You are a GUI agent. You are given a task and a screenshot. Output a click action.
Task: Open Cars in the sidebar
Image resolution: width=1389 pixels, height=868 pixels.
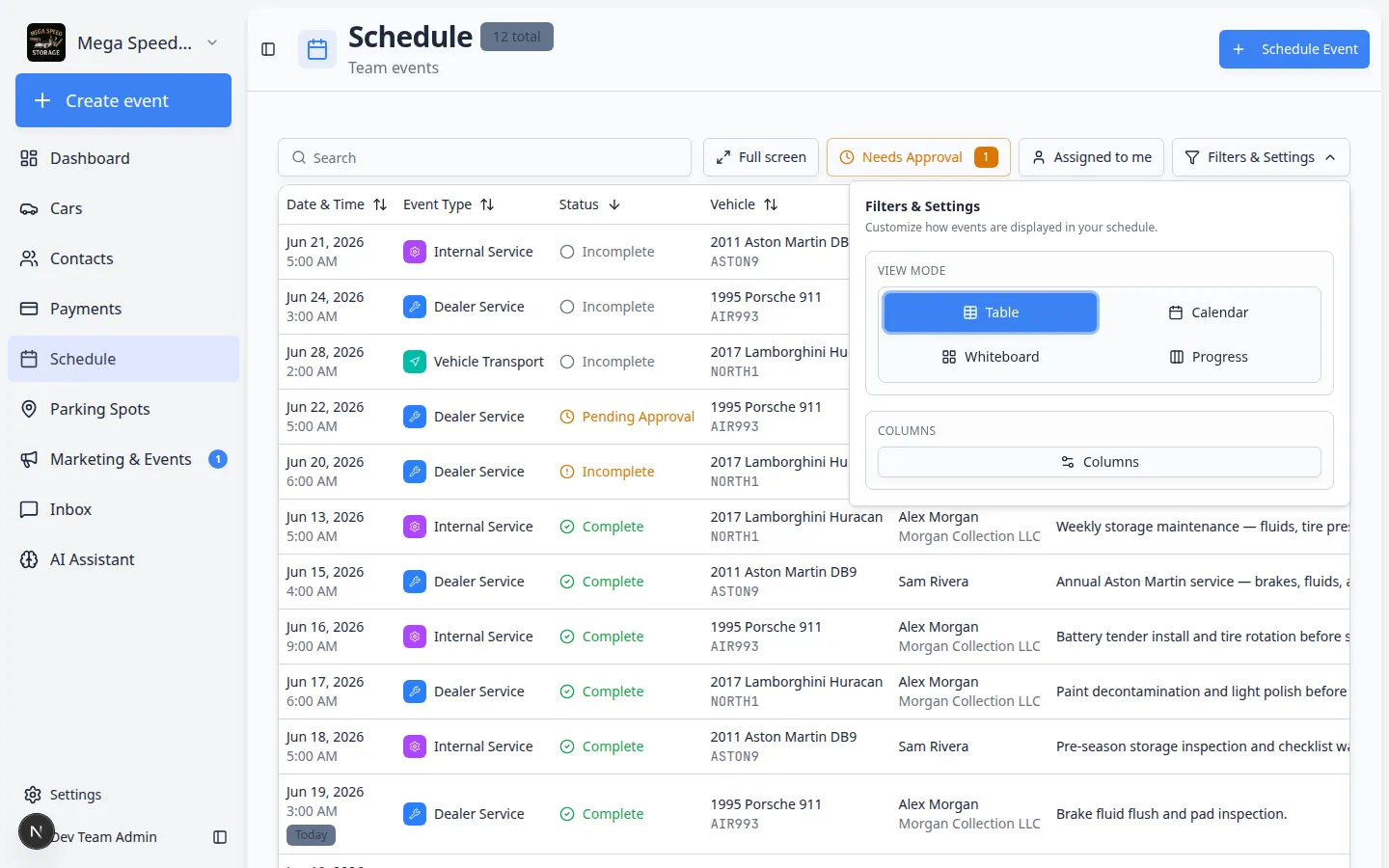coord(123,208)
